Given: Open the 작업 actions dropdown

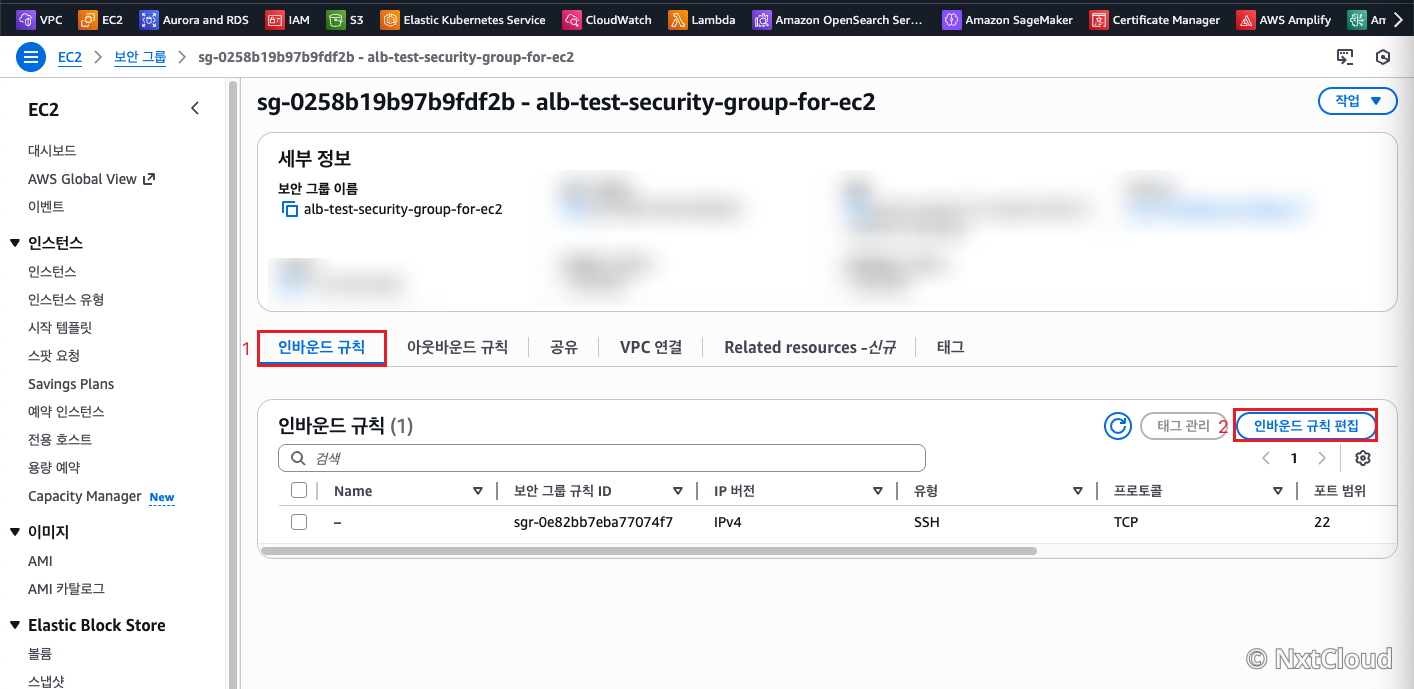Looking at the screenshot, I should click(x=1357, y=101).
